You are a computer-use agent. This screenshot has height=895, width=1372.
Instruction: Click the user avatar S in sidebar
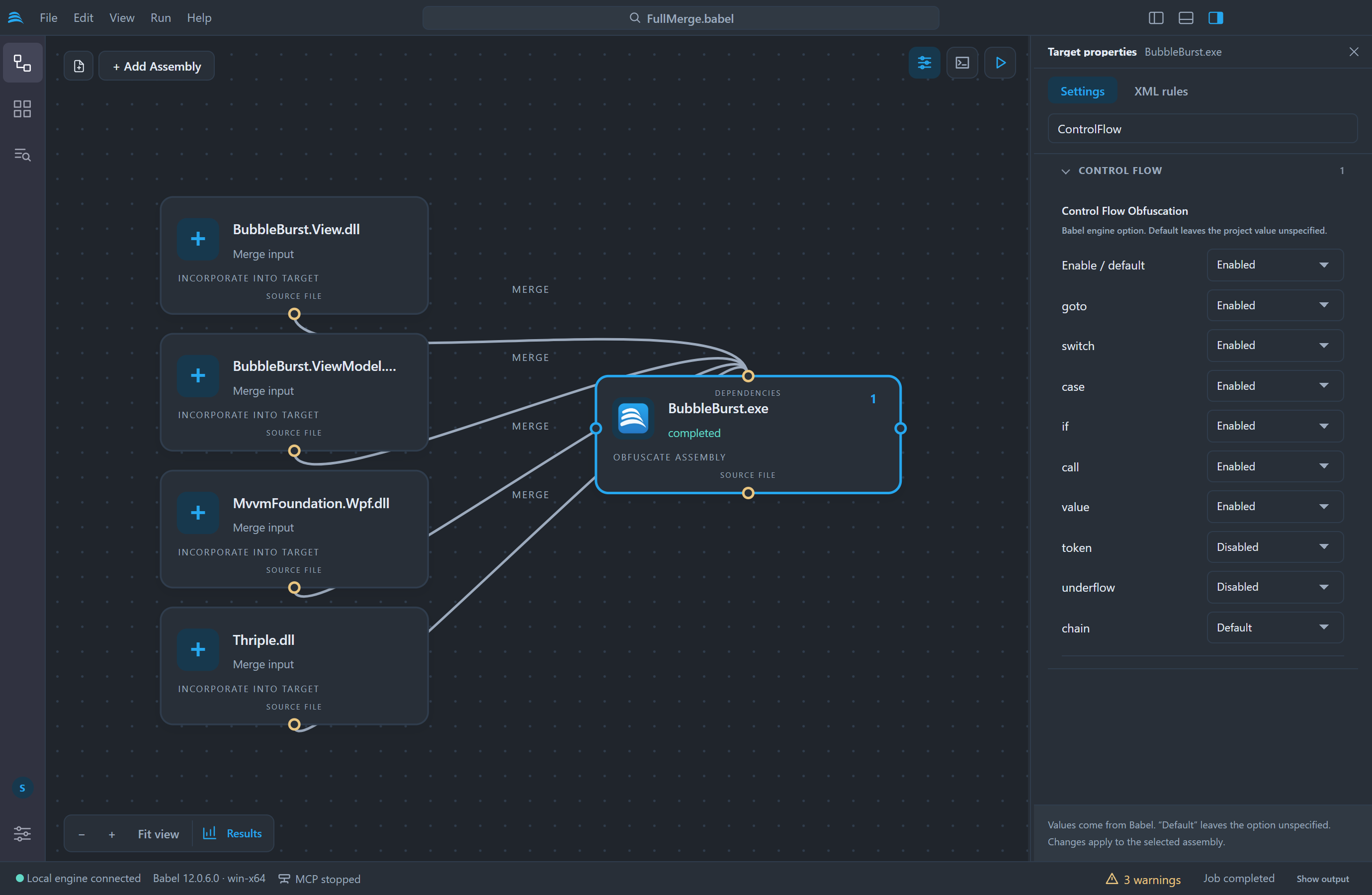[22, 788]
